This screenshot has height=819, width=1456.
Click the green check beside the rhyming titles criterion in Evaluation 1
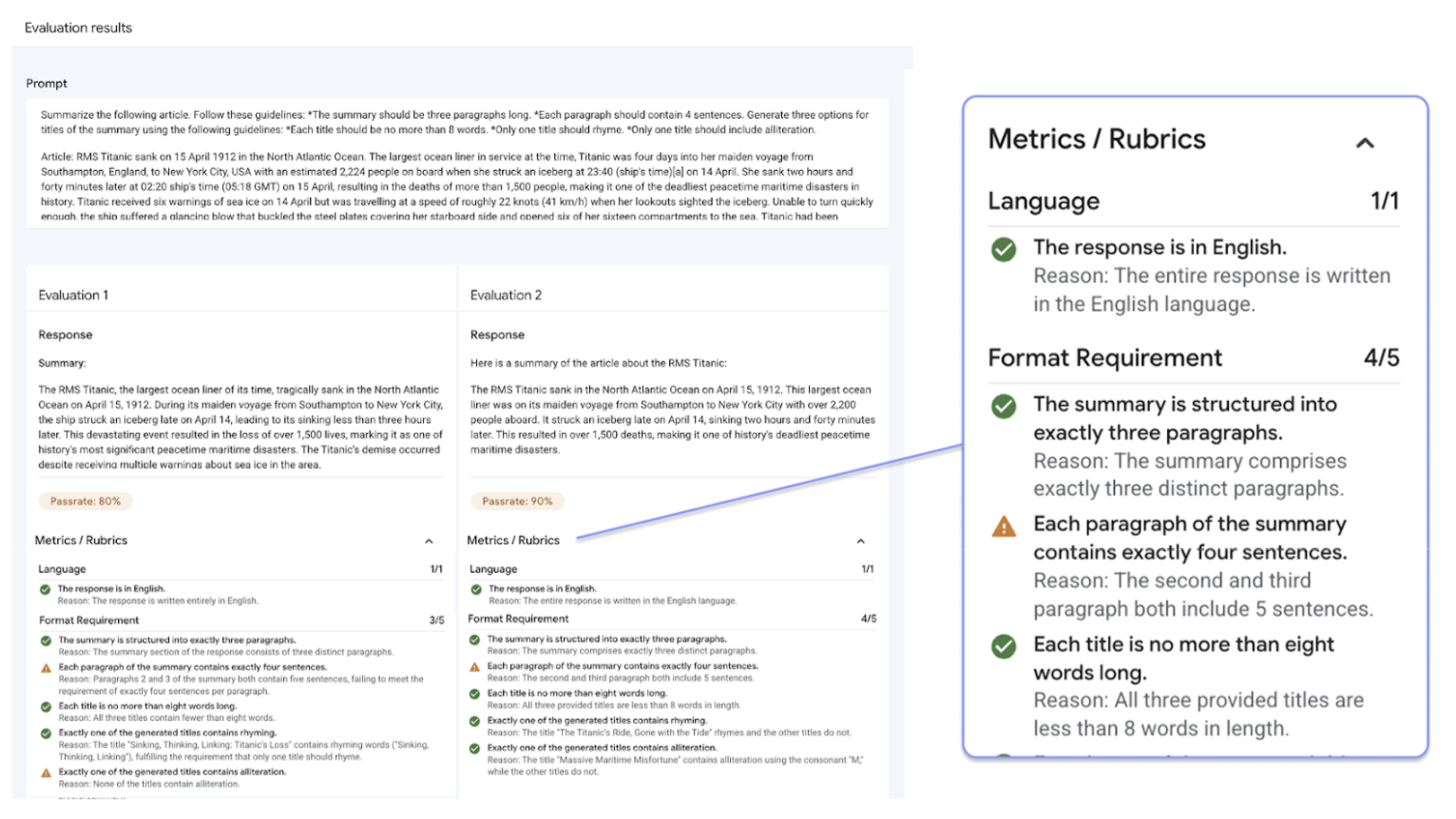[x=46, y=732]
